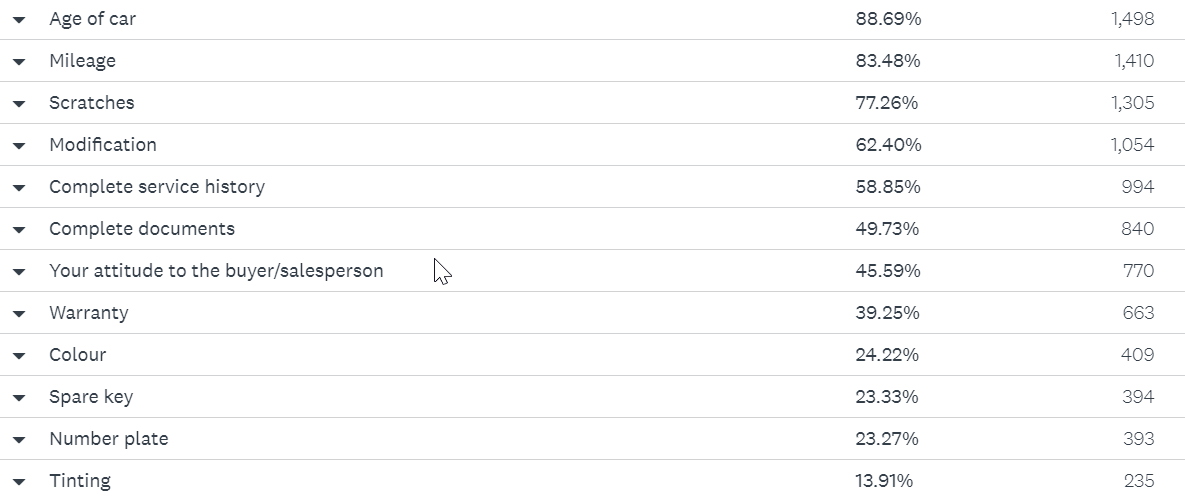Screen dimensions: 1185x497
Task: Click the 1,498 response count
Action: click(x=1133, y=19)
